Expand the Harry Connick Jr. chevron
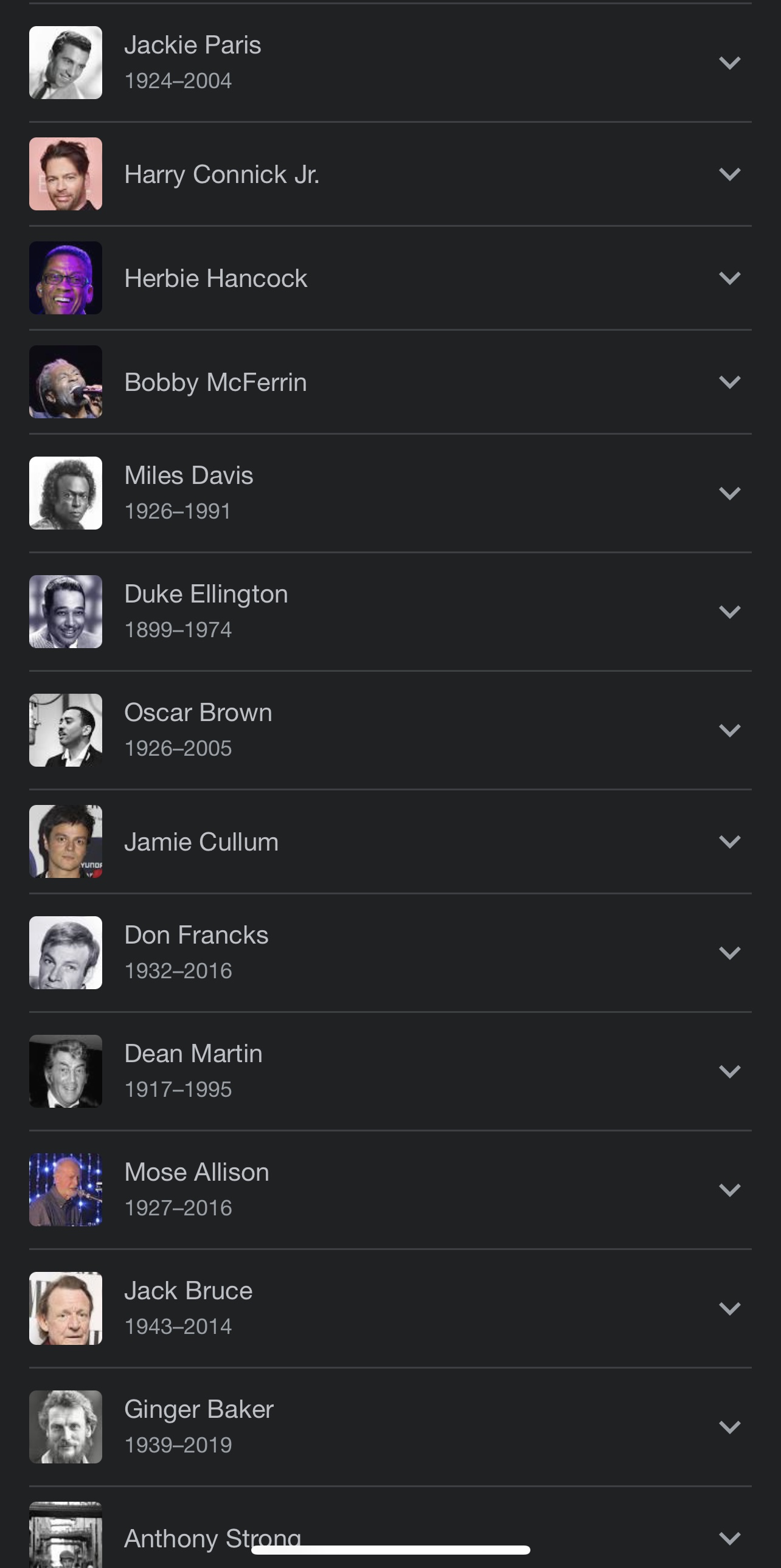781x1568 pixels. [x=729, y=174]
